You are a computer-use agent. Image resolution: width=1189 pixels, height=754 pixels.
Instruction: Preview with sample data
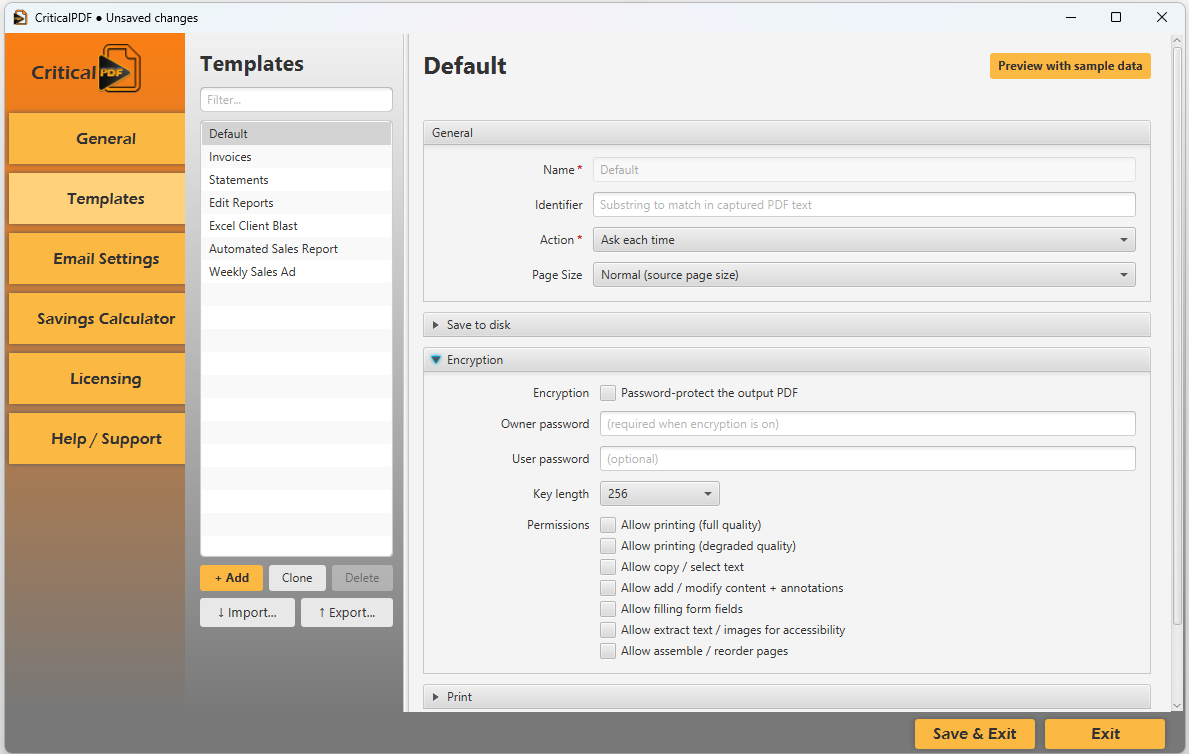(x=1070, y=66)
